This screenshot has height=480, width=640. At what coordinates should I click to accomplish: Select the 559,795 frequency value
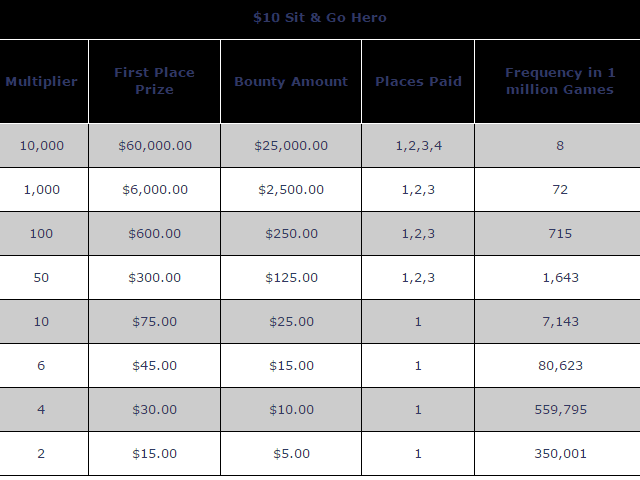560,410
